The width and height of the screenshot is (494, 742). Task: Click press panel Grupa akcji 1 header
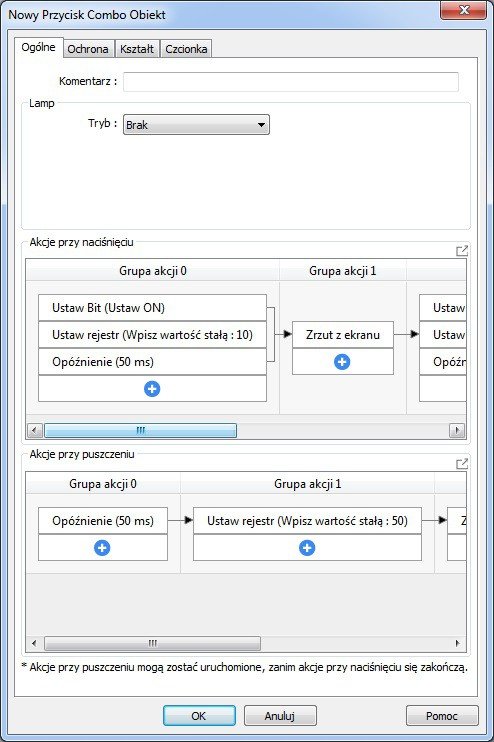point(343,271)
